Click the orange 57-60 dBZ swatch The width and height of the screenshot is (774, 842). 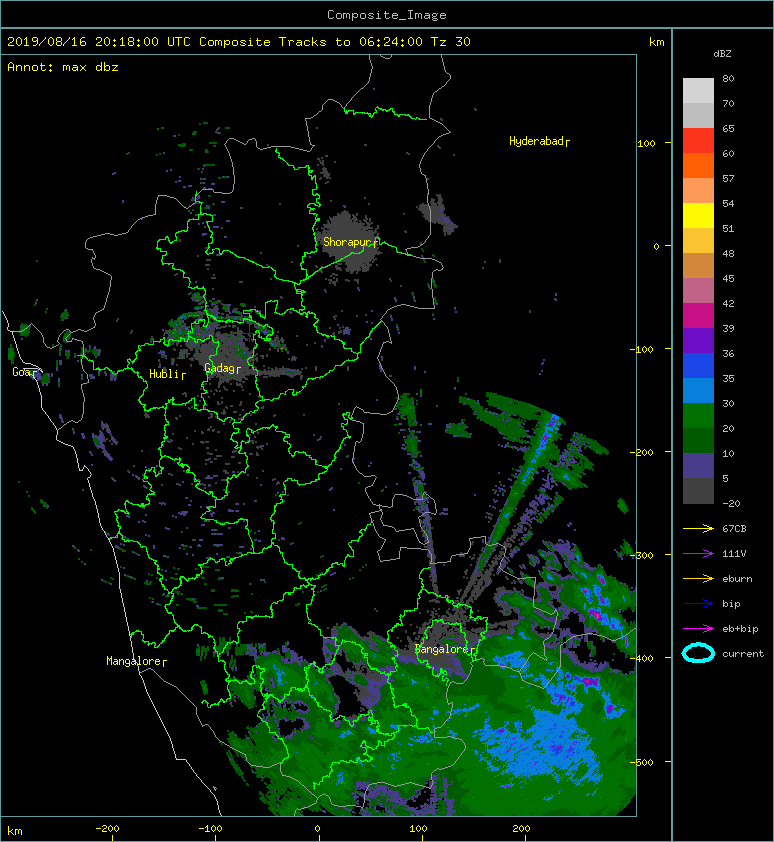pos(698,165)
